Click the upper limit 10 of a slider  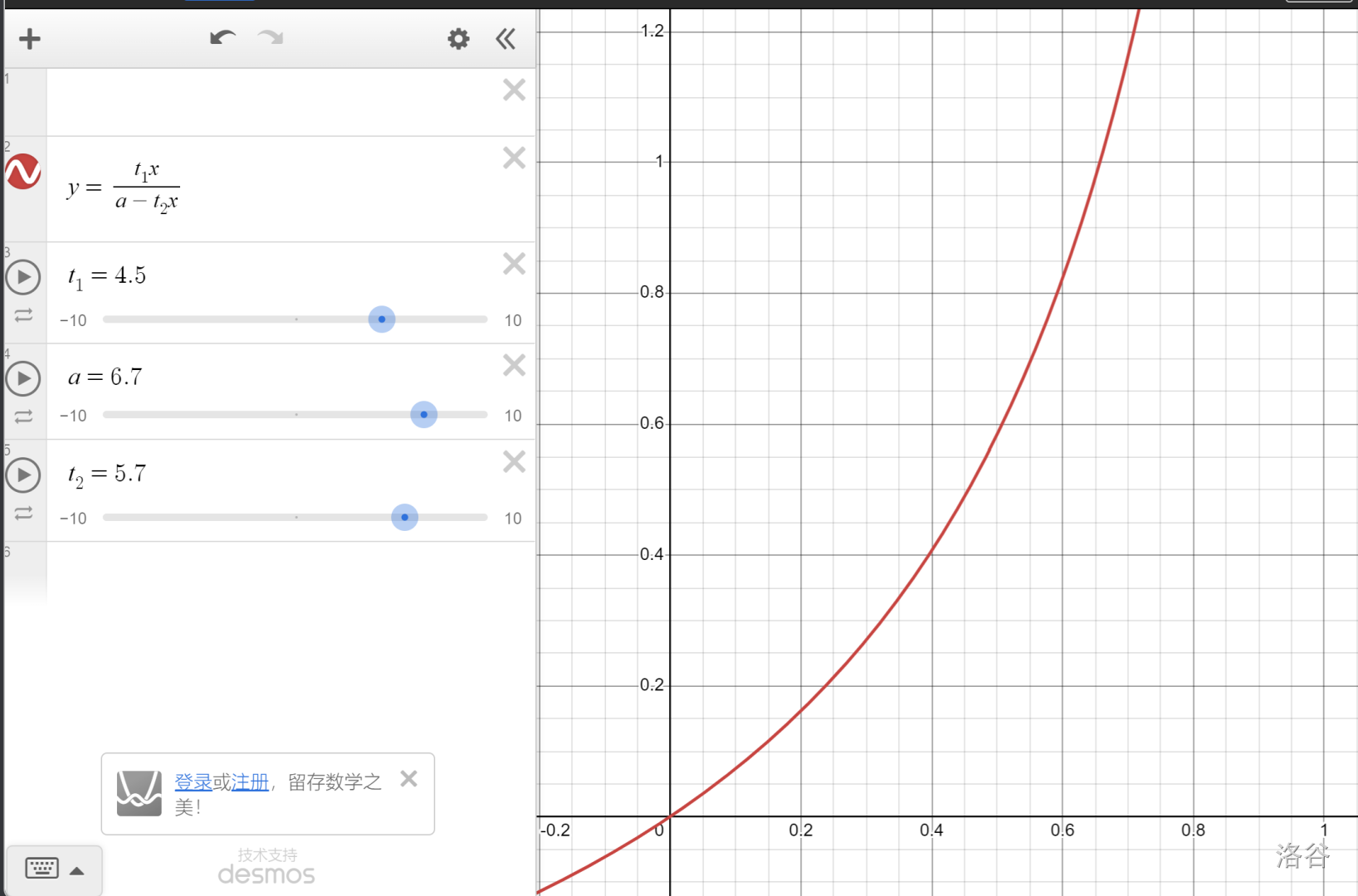(513, 416)
